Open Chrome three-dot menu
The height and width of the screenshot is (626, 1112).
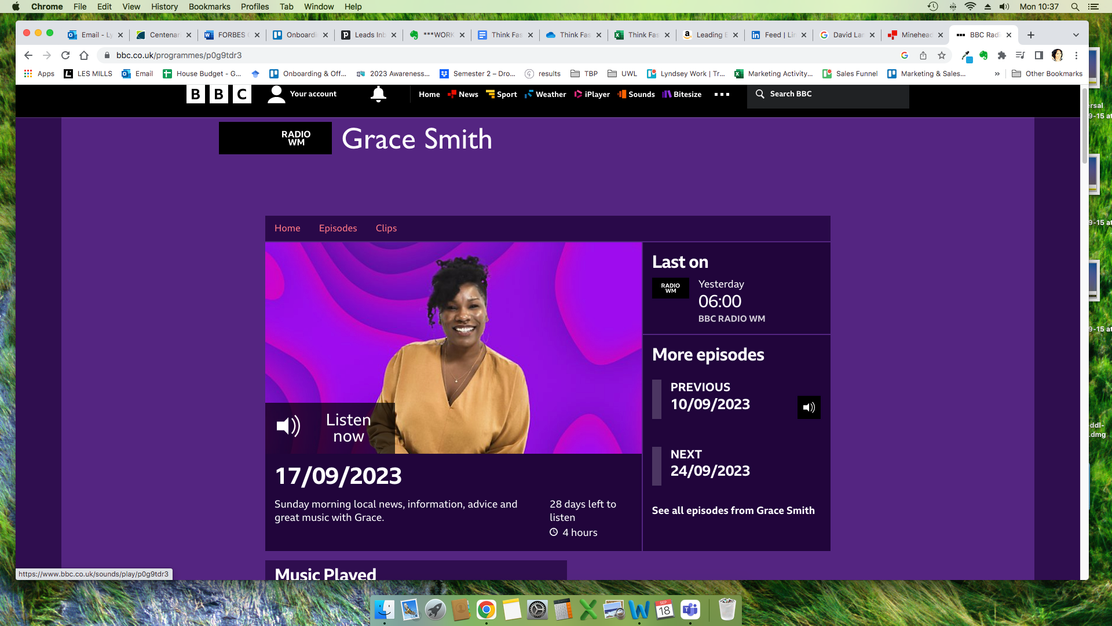click(1076, 55)
